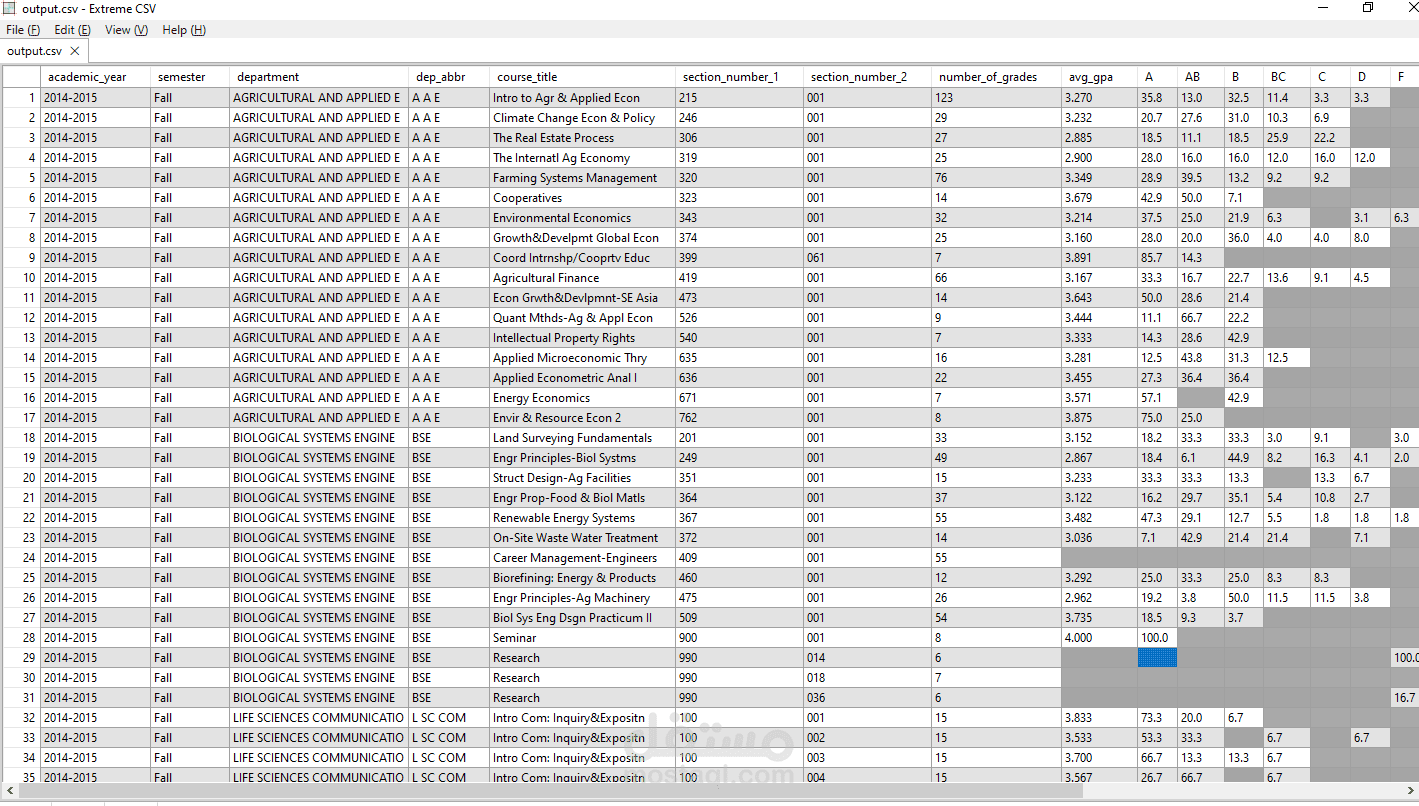Screen dimensions: 1419x806
Task: Maximize the Extreme CSV window
Action: 1368,8
